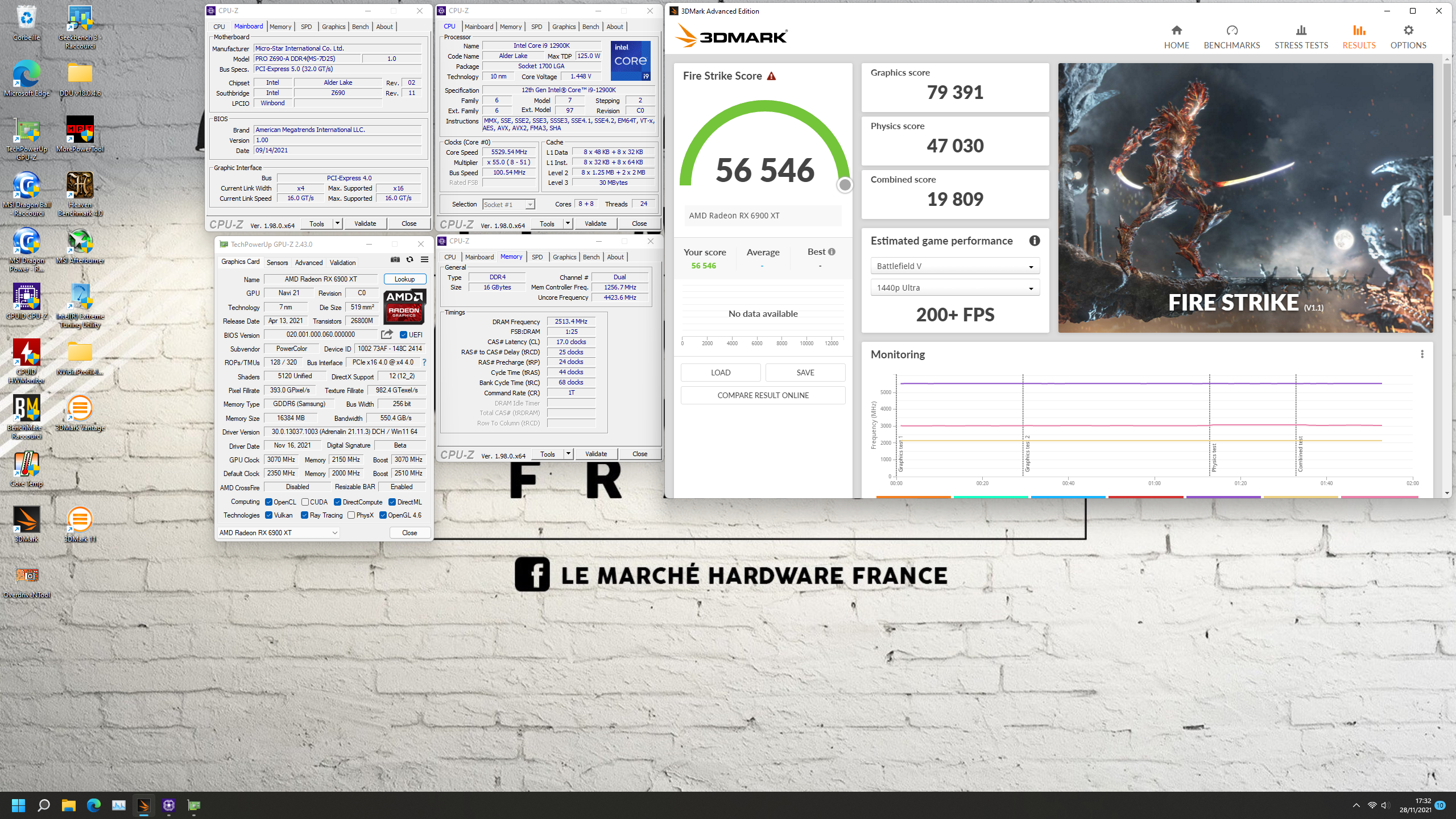Click the GPU-Z BIOS export share icon

pos(387,334)
